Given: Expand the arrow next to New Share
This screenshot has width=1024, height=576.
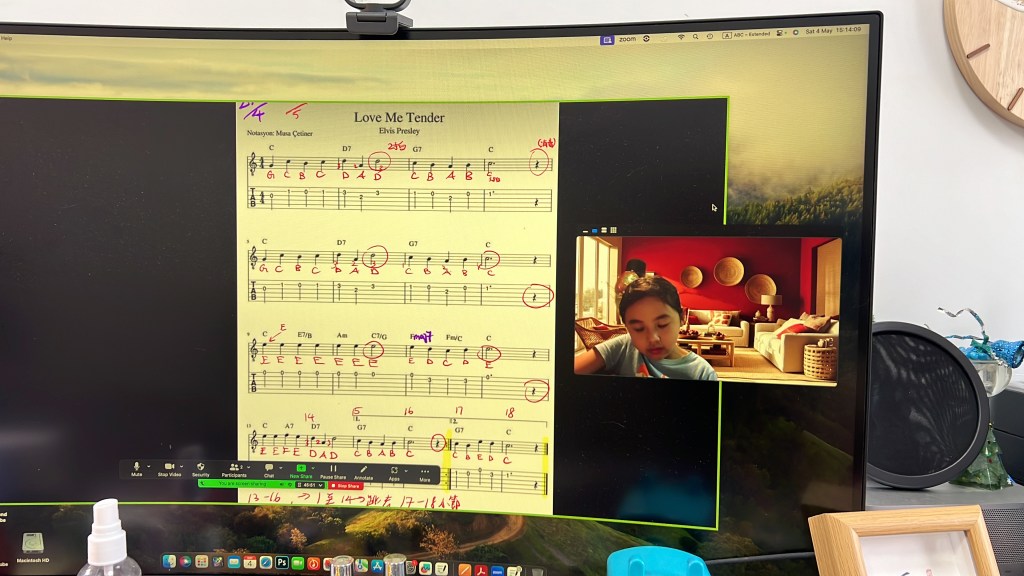Looking at the screenshot, I should (314, 466).
